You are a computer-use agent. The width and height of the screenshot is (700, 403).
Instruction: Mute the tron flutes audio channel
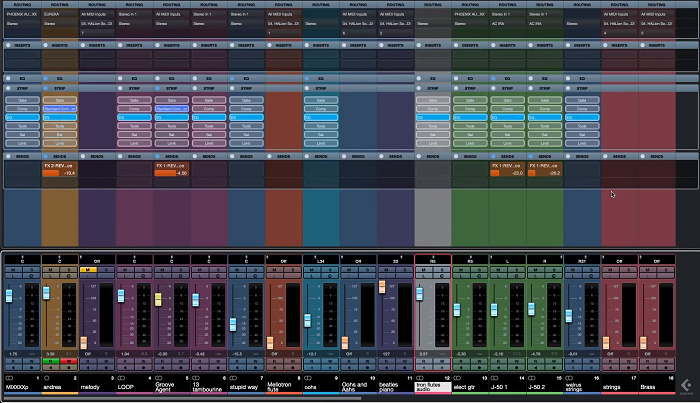click(424, 270)
